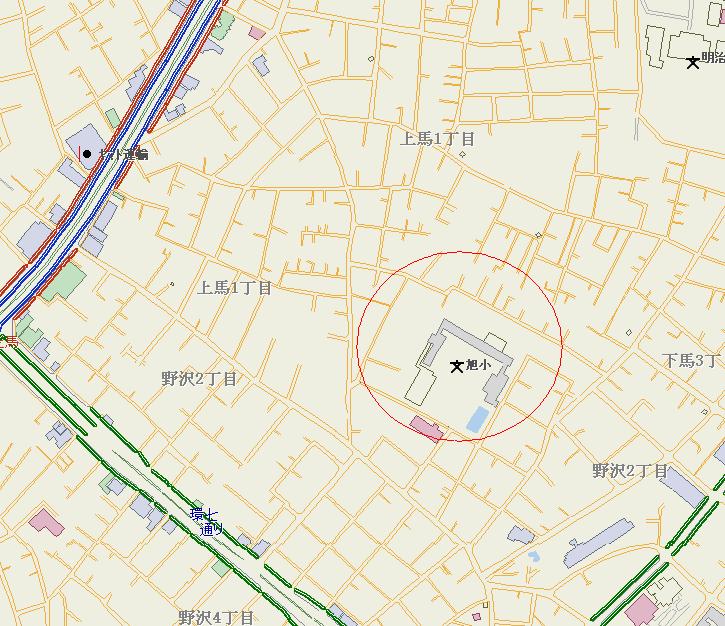Select the ヤマト運輸 text label
Viewport: 725px width, 626px height.
(x=124, y=154)
